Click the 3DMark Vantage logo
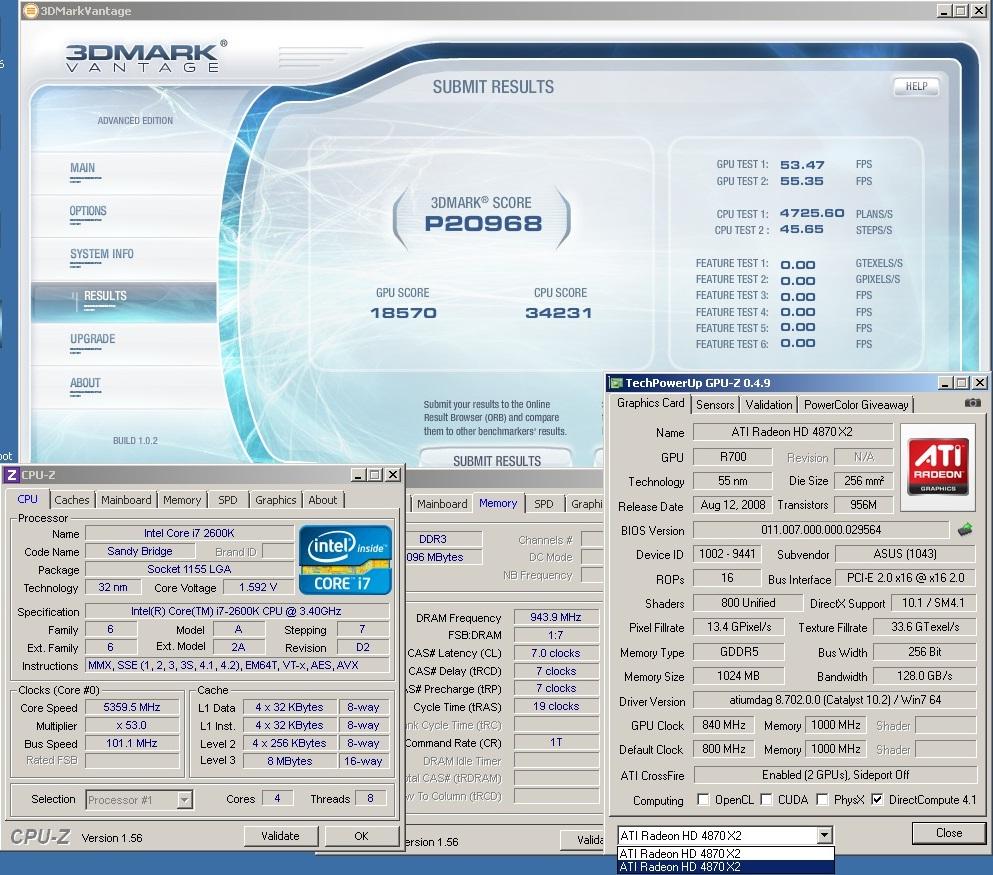 point(145,57)
